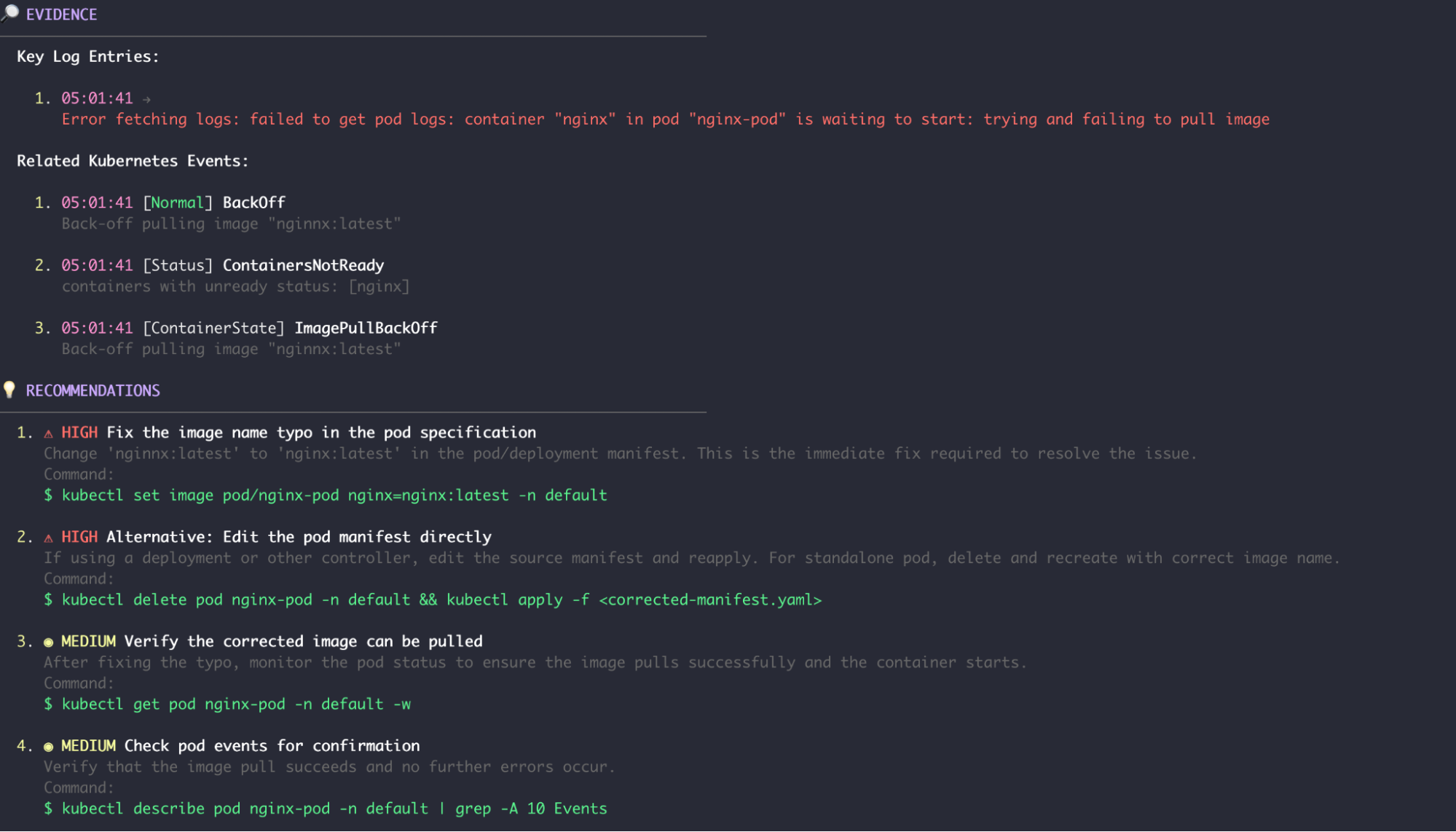The height and width of the screenshot is (832, 1456).
Task: Click the warning triangle on the typo fix recommendation
Action: [49, 433]
